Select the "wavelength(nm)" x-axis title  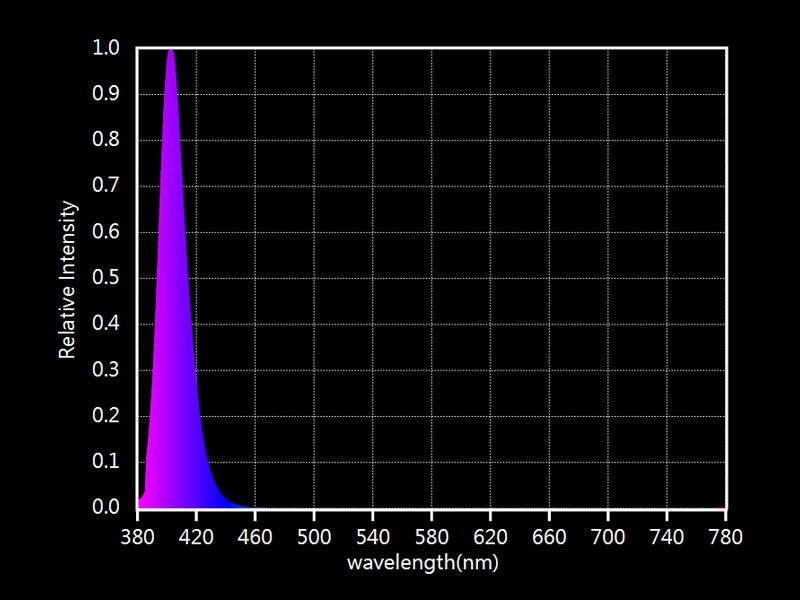click(422, 563)
